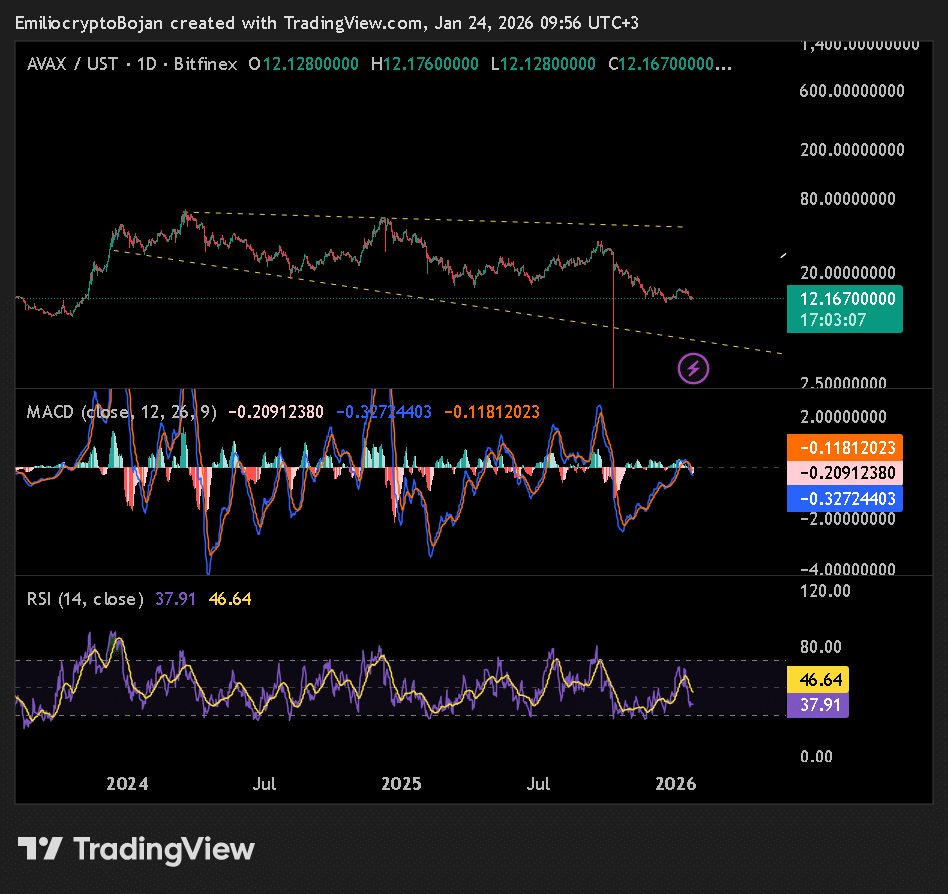This screenshot has width=948, height=894.
Task: Click the TradingView wordmark text
Action: (x=164, y=849)
